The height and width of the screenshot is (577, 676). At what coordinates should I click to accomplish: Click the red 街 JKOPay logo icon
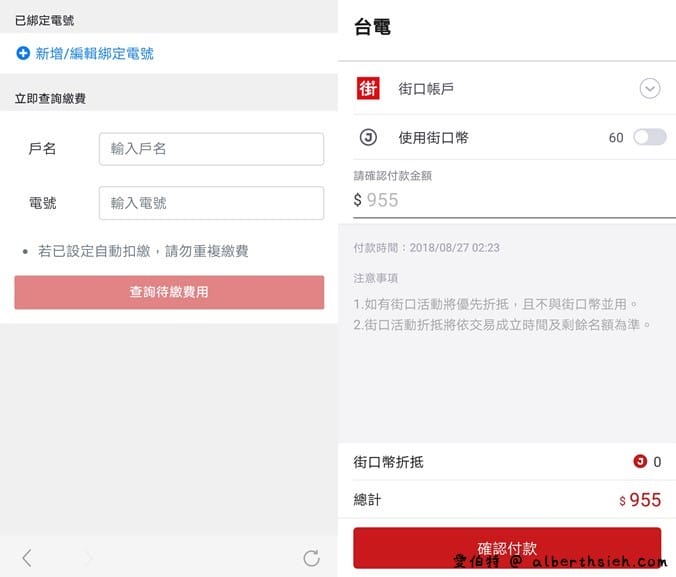(x=368, y=88)
